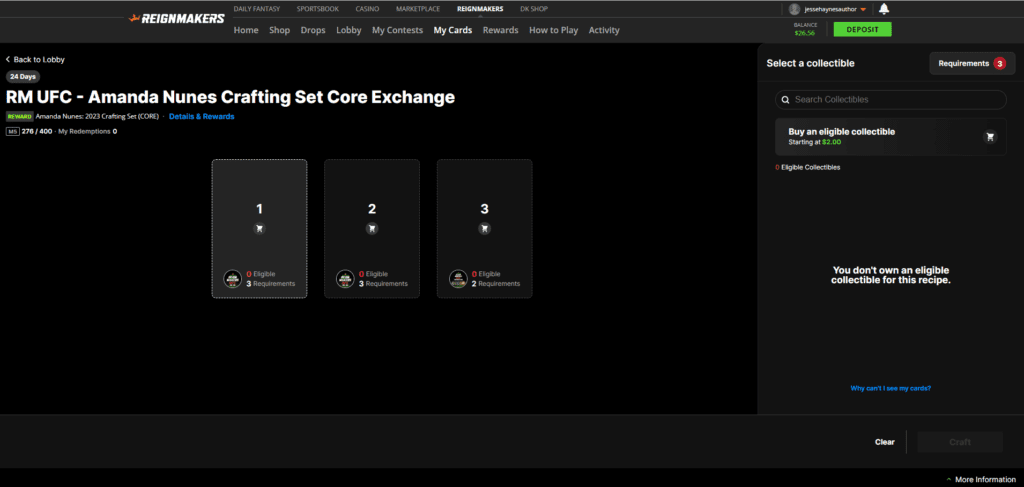
Task: Open the notifications bell
Action: [884, 9]
